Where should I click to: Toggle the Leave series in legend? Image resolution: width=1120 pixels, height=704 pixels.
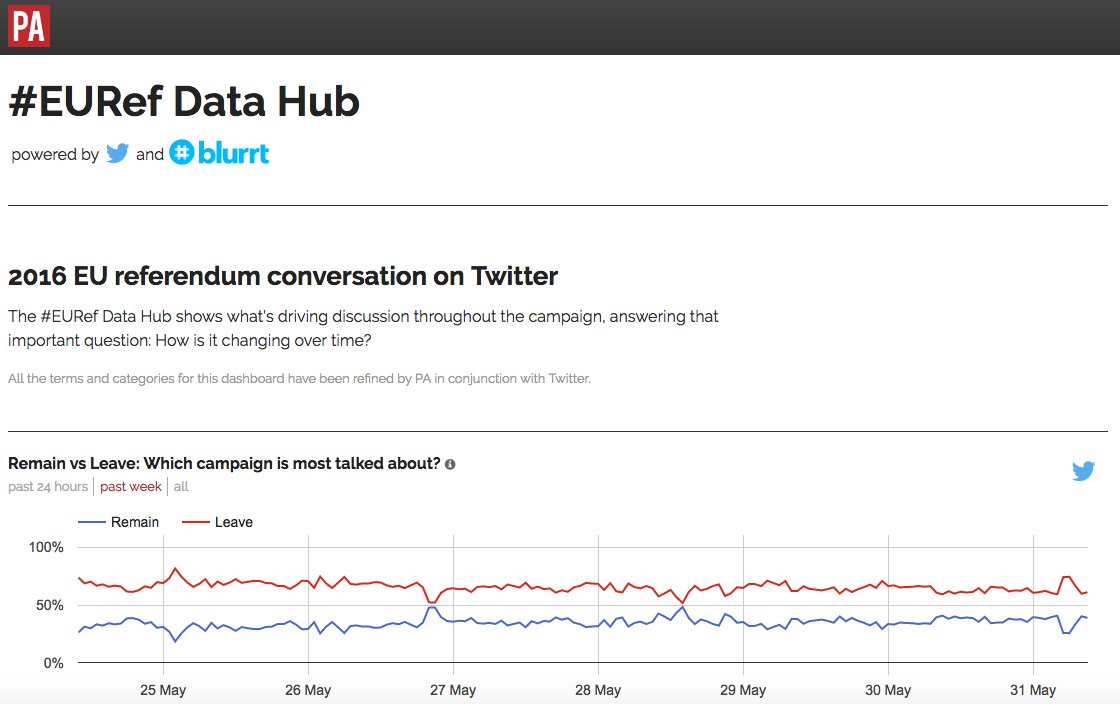(217, 522)
